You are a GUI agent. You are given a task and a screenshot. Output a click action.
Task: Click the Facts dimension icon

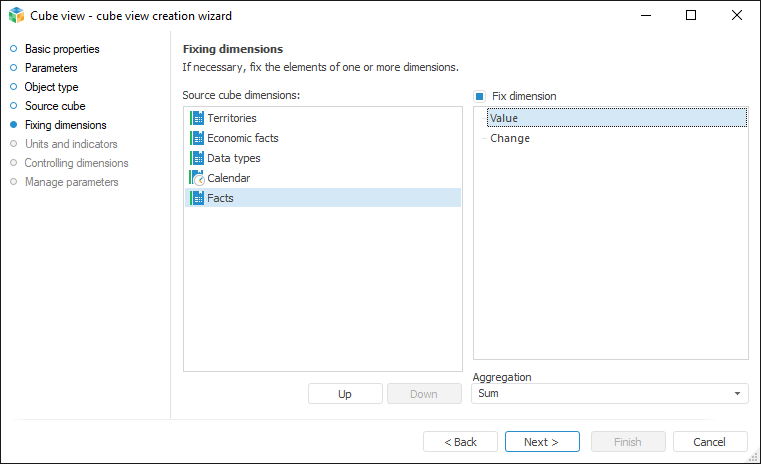coord(196,198)
